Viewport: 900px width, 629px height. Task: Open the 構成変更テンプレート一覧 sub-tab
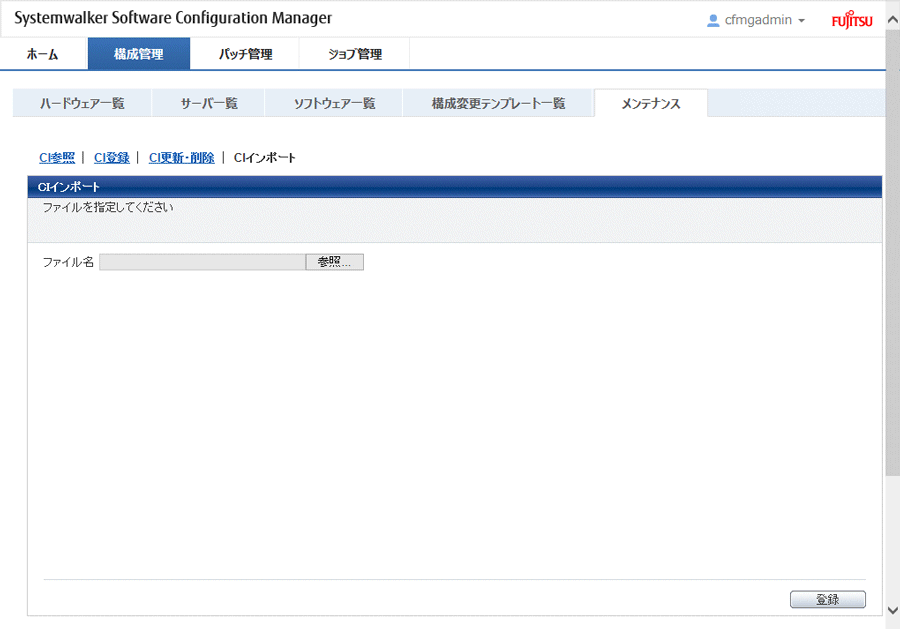[x=498, y=103]
